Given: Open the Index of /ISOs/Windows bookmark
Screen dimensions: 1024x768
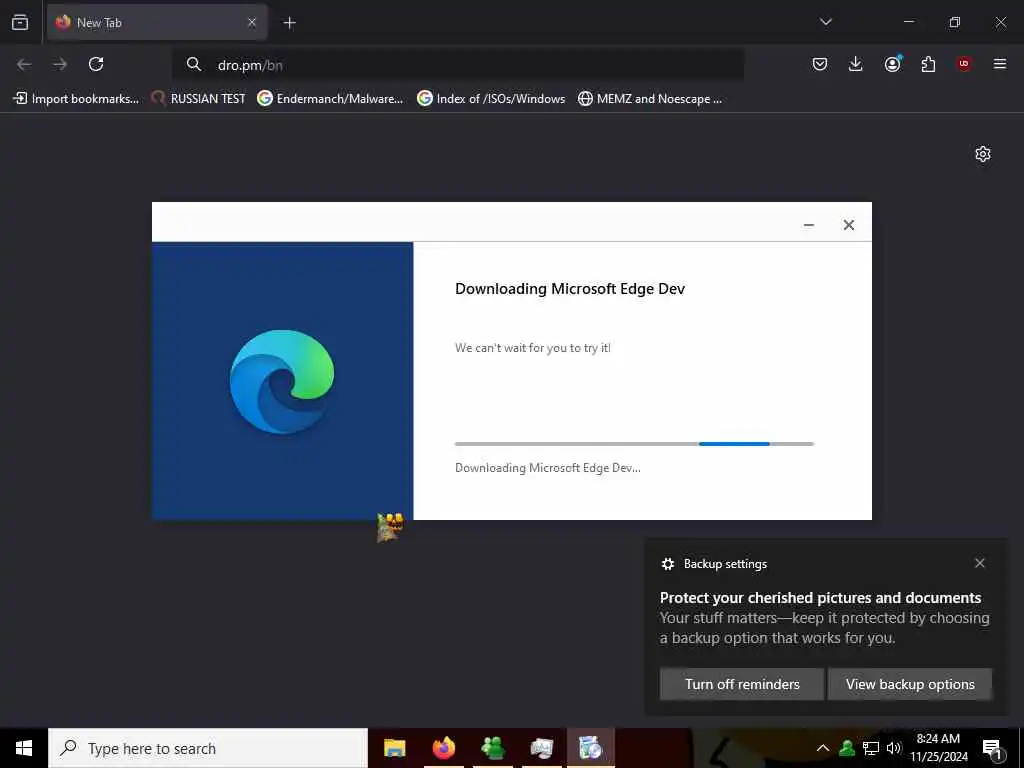Looking at the screenshot, I should click(x=491, y=99).
